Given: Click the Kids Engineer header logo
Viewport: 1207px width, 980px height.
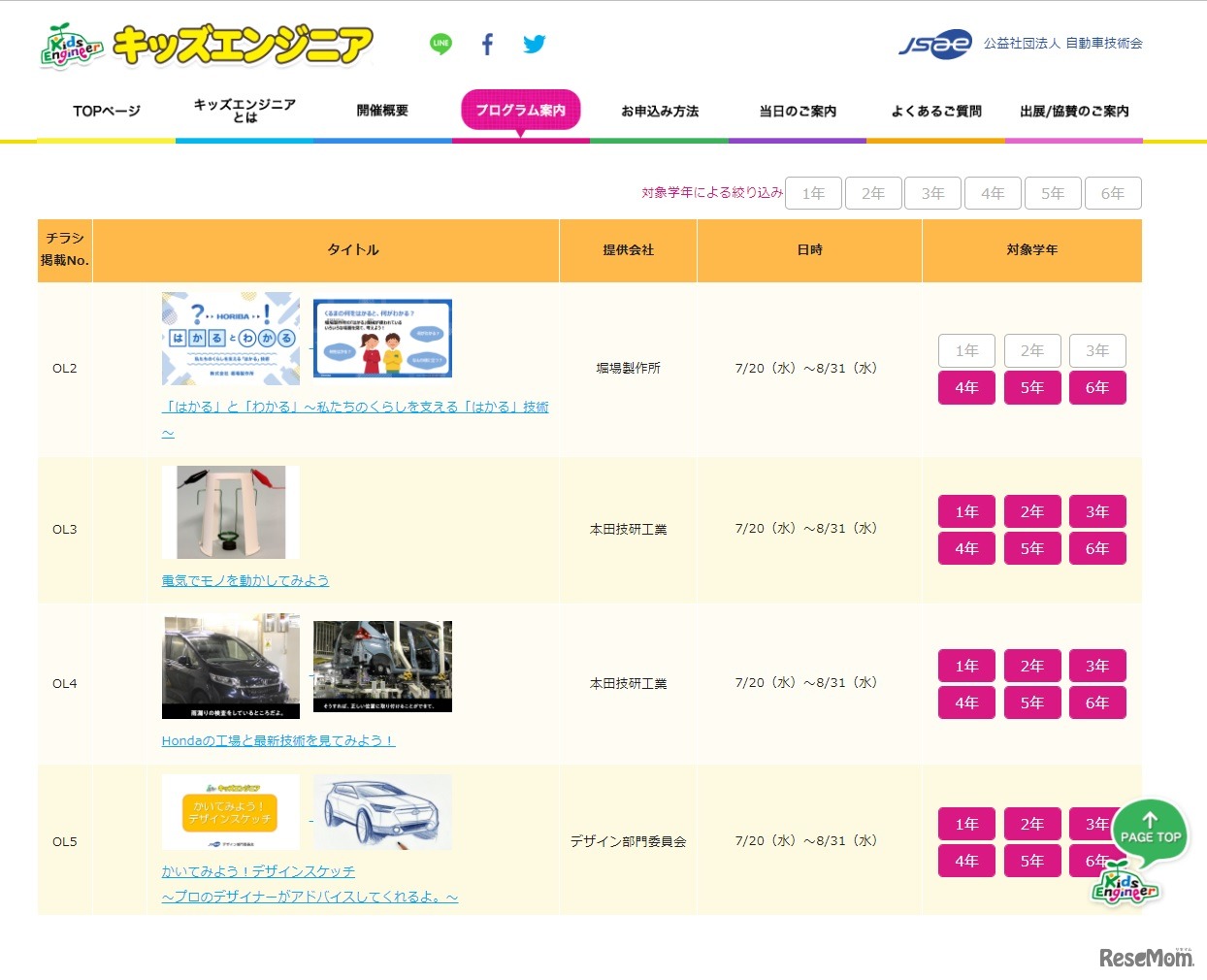Looking at the screenshot, I should [x=207, y=45].
